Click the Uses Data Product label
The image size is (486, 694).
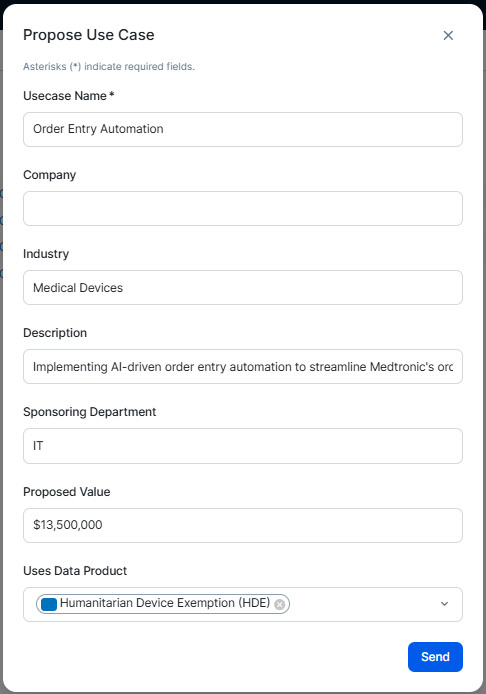(75, 571)
